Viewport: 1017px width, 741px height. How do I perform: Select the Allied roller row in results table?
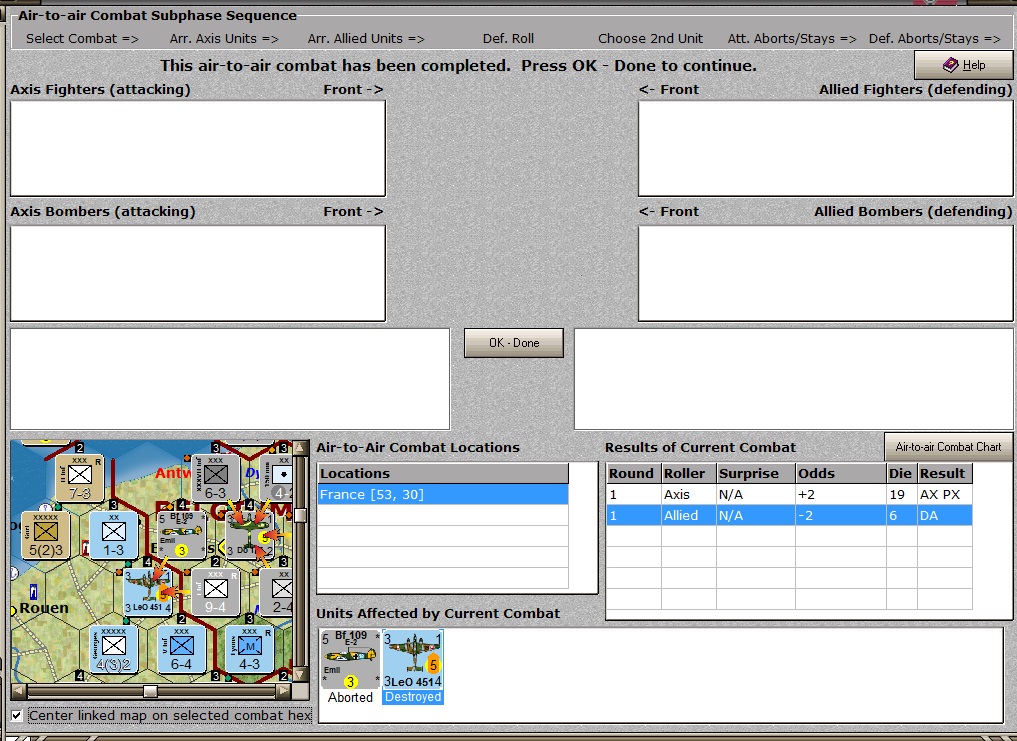[789, 515]
